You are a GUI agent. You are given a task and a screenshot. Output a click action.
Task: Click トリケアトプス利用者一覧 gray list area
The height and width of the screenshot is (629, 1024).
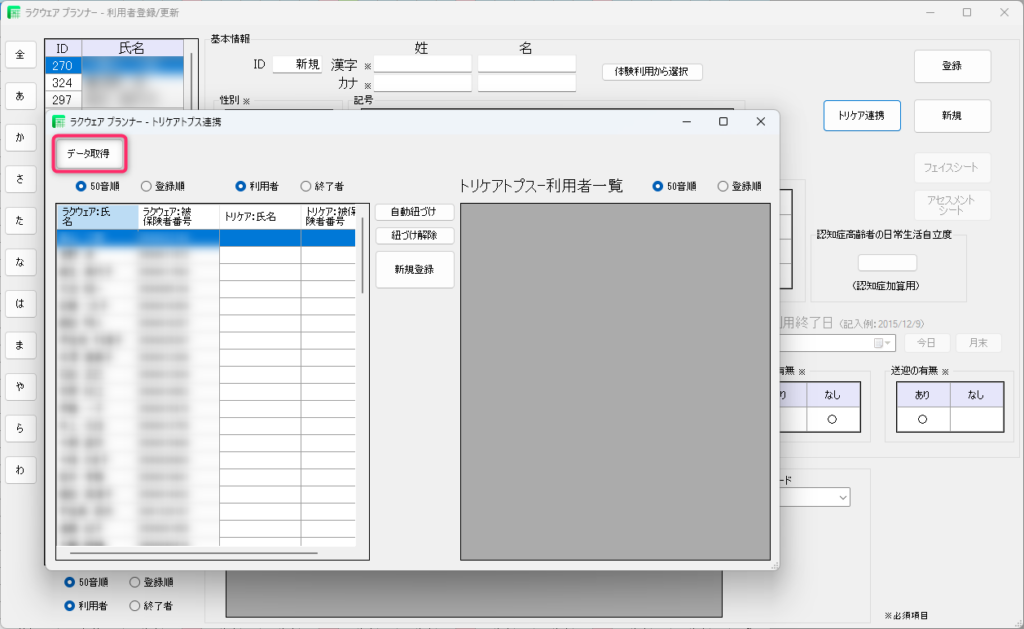(615, 381)
